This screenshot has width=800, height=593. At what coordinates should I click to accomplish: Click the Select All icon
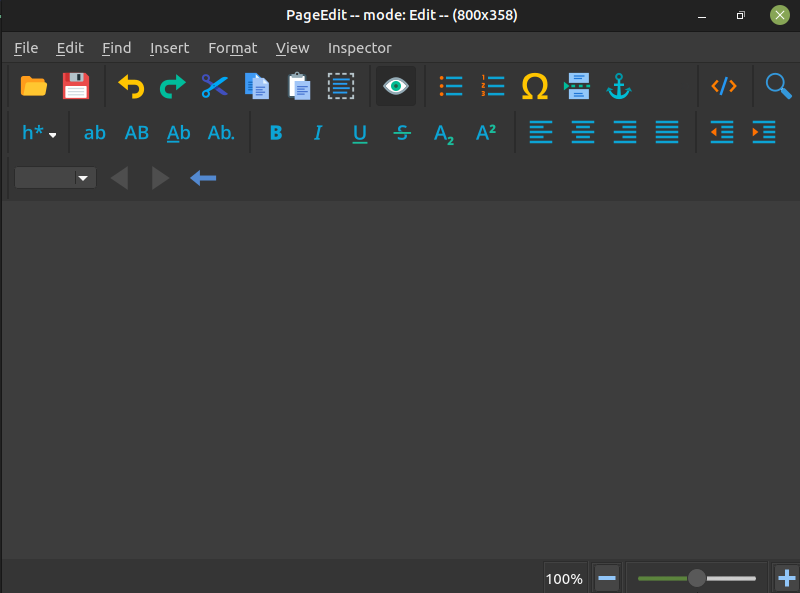341,86
